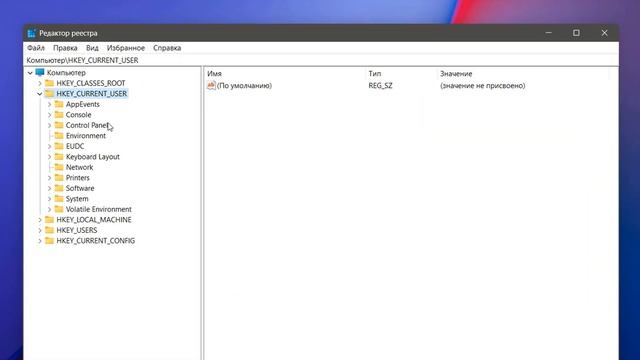Click the Имя column header
640x360 pixels.
(284, 74)
